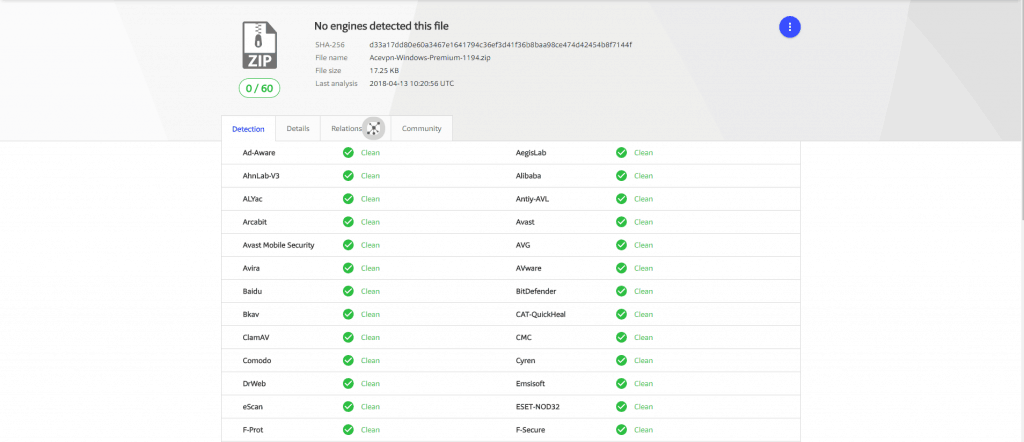The image size is (1024, 442).
Task: Click the green check for Baidu
Action: (348, 291)
